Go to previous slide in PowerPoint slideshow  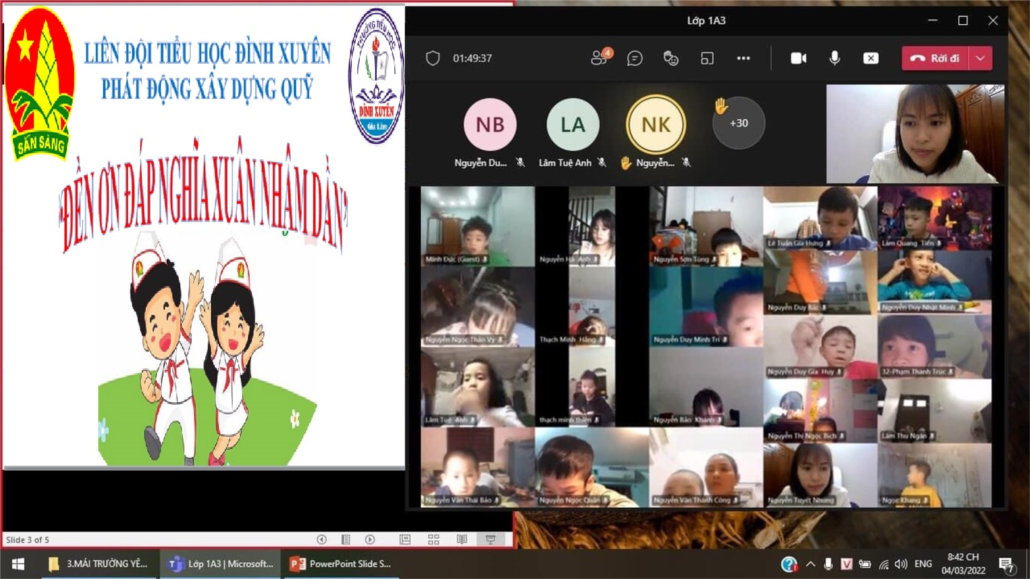click(322, 539)
